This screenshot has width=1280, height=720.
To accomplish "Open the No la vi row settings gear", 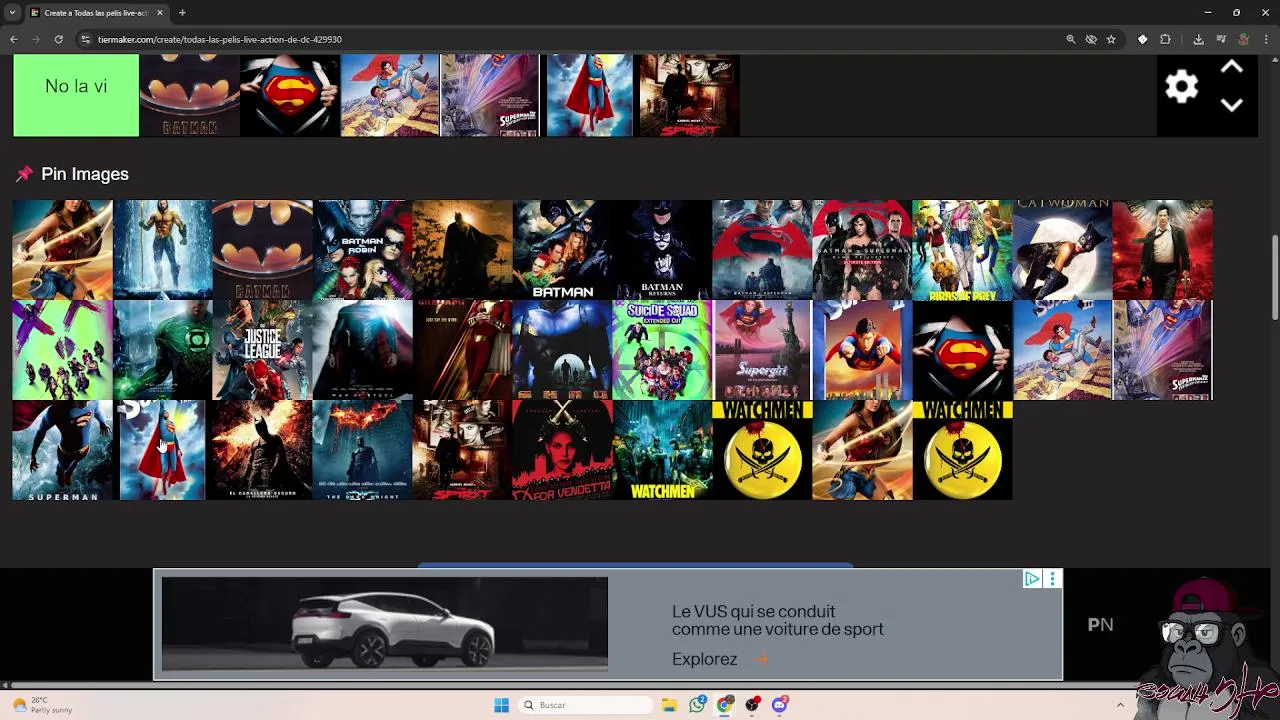I will (1181, 86).
